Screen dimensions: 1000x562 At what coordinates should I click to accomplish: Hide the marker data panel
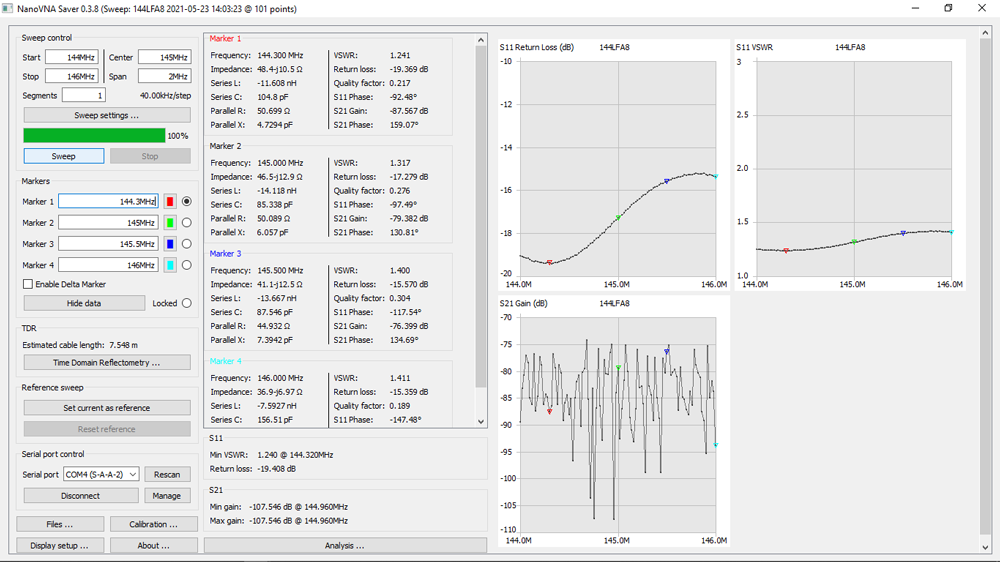(84, 303)
